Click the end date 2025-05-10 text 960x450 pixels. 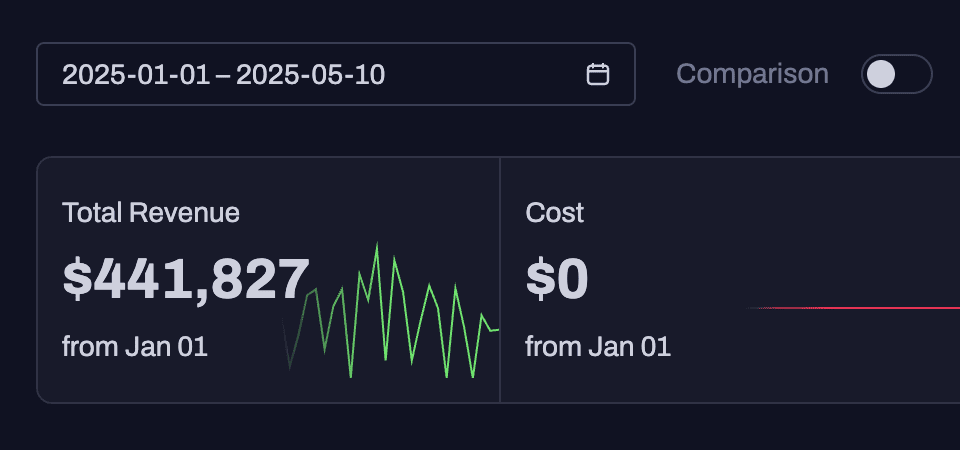coord(310,75)
